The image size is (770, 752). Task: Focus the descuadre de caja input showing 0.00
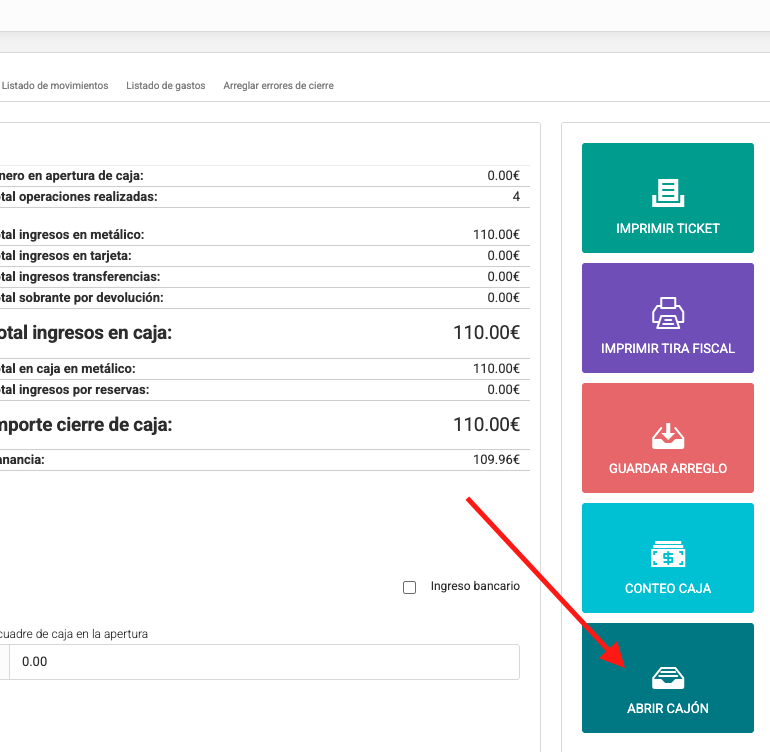264,662
